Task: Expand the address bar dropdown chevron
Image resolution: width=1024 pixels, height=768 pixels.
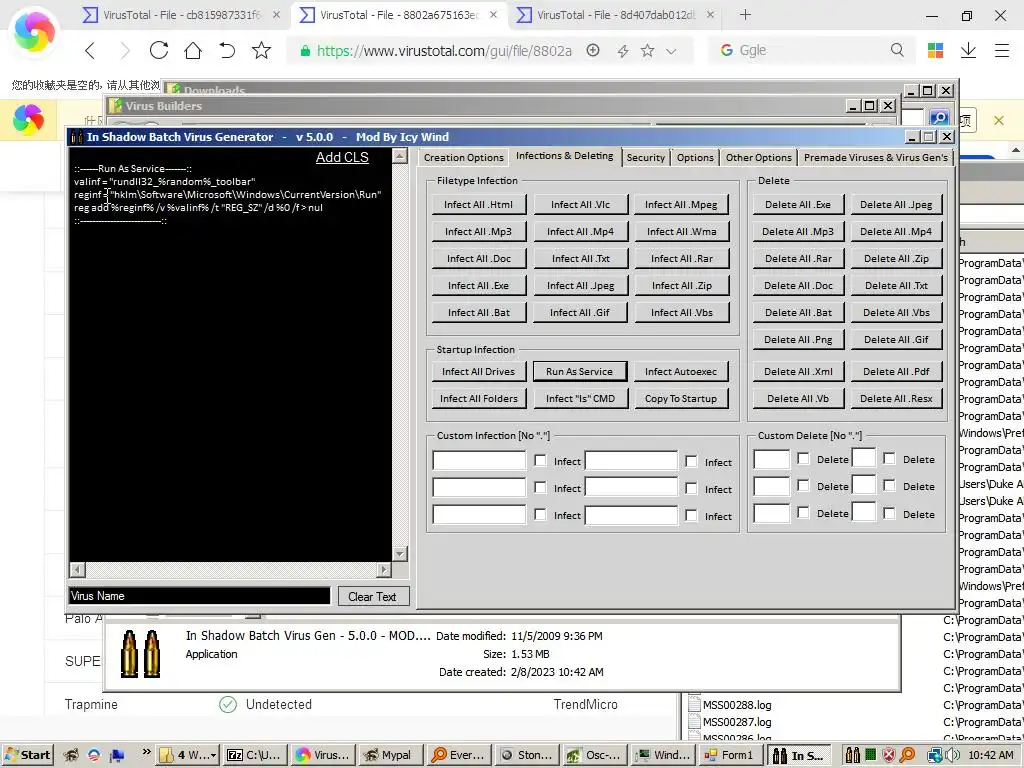Action: [x=671, y=51]
